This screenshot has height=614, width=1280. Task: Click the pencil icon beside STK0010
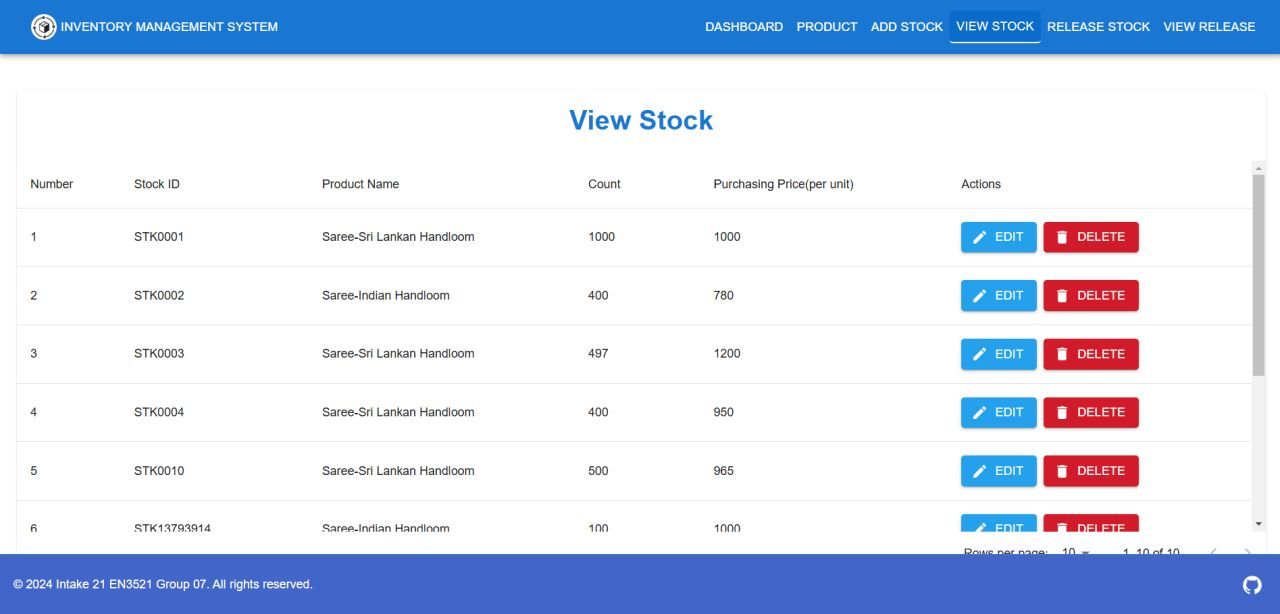click(981, 470)
